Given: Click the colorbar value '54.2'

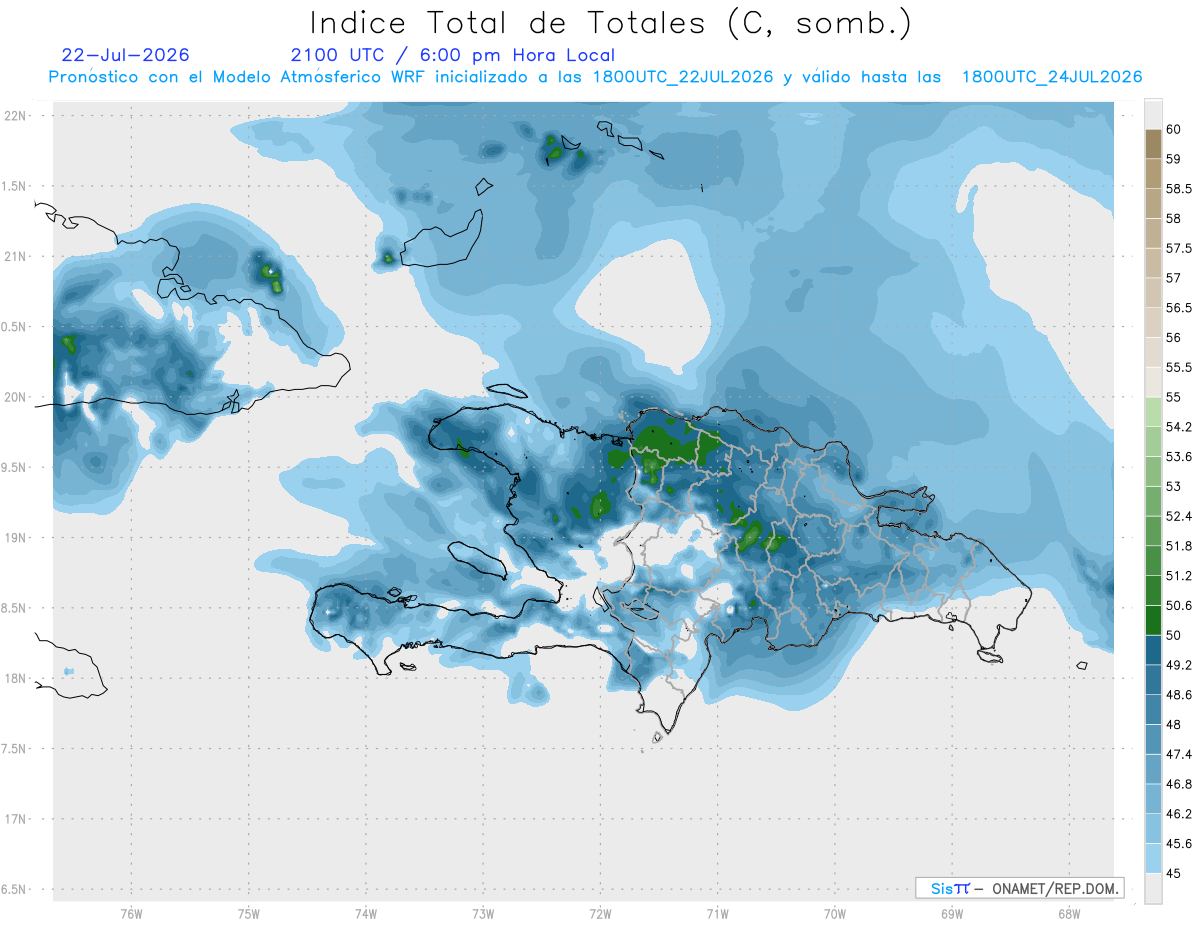Looking at the screenshot, I should [x=1178, y=427].
